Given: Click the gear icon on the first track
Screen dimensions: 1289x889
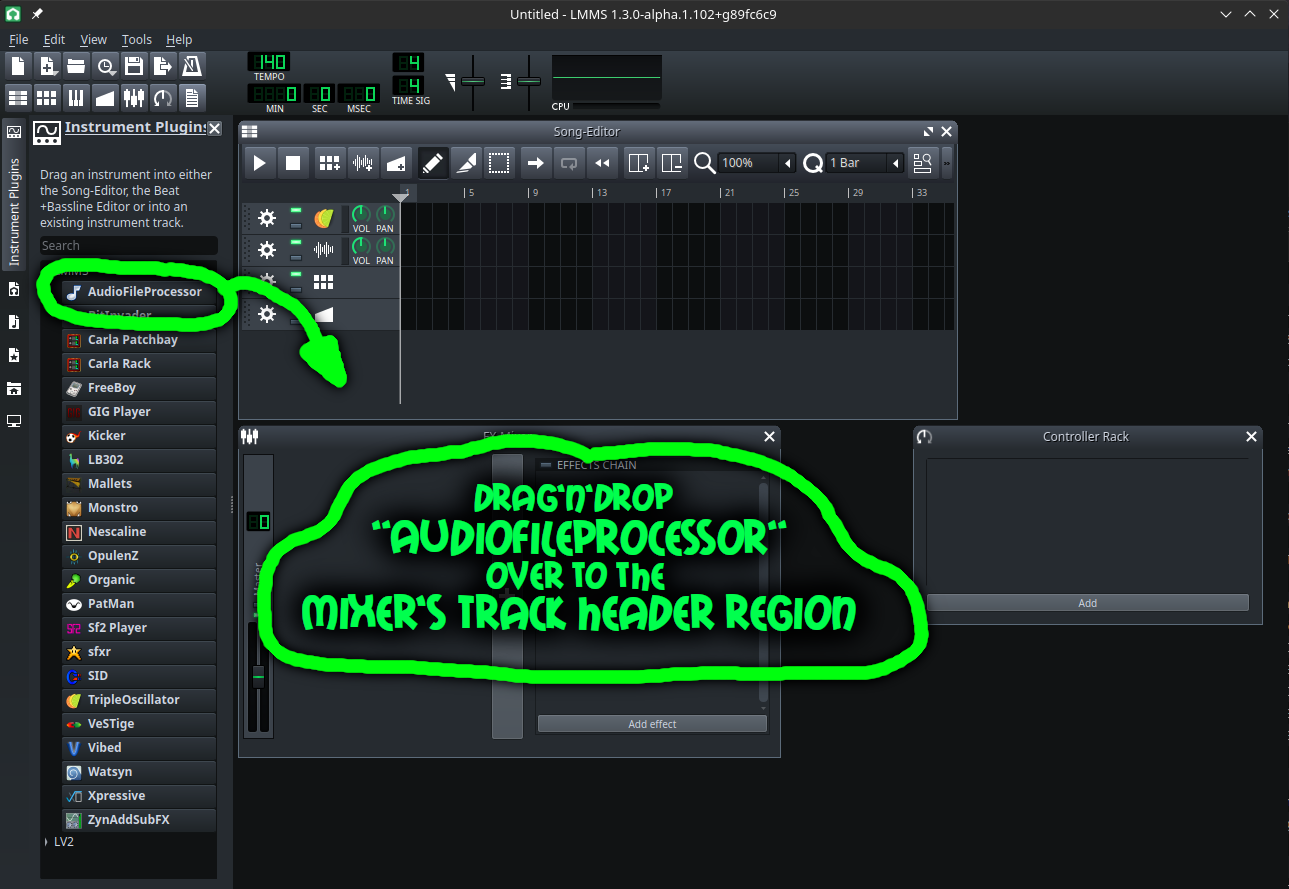Looking at the screenshot, I should 265,217.
